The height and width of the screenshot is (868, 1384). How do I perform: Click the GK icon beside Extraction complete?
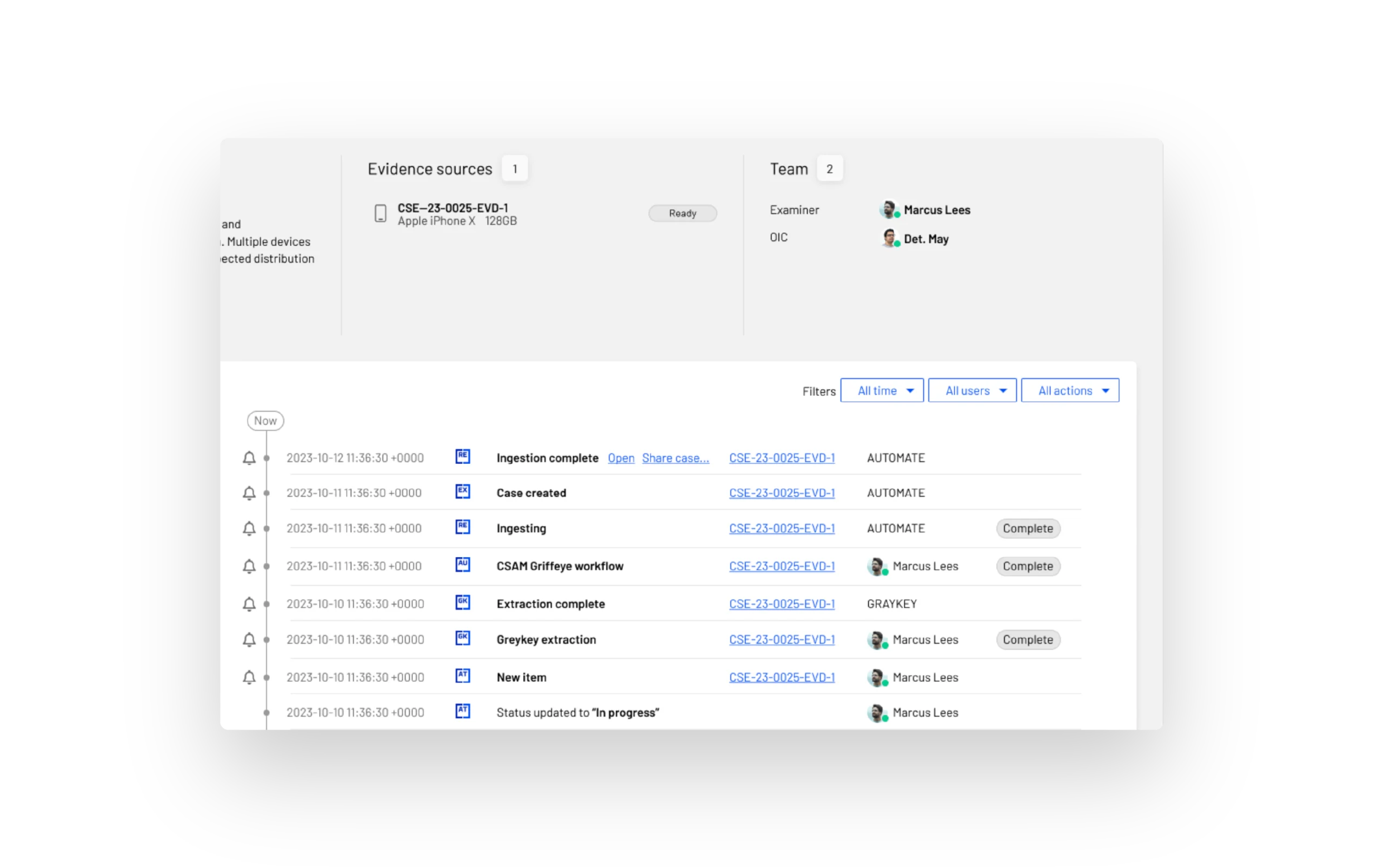pos(463,602)
